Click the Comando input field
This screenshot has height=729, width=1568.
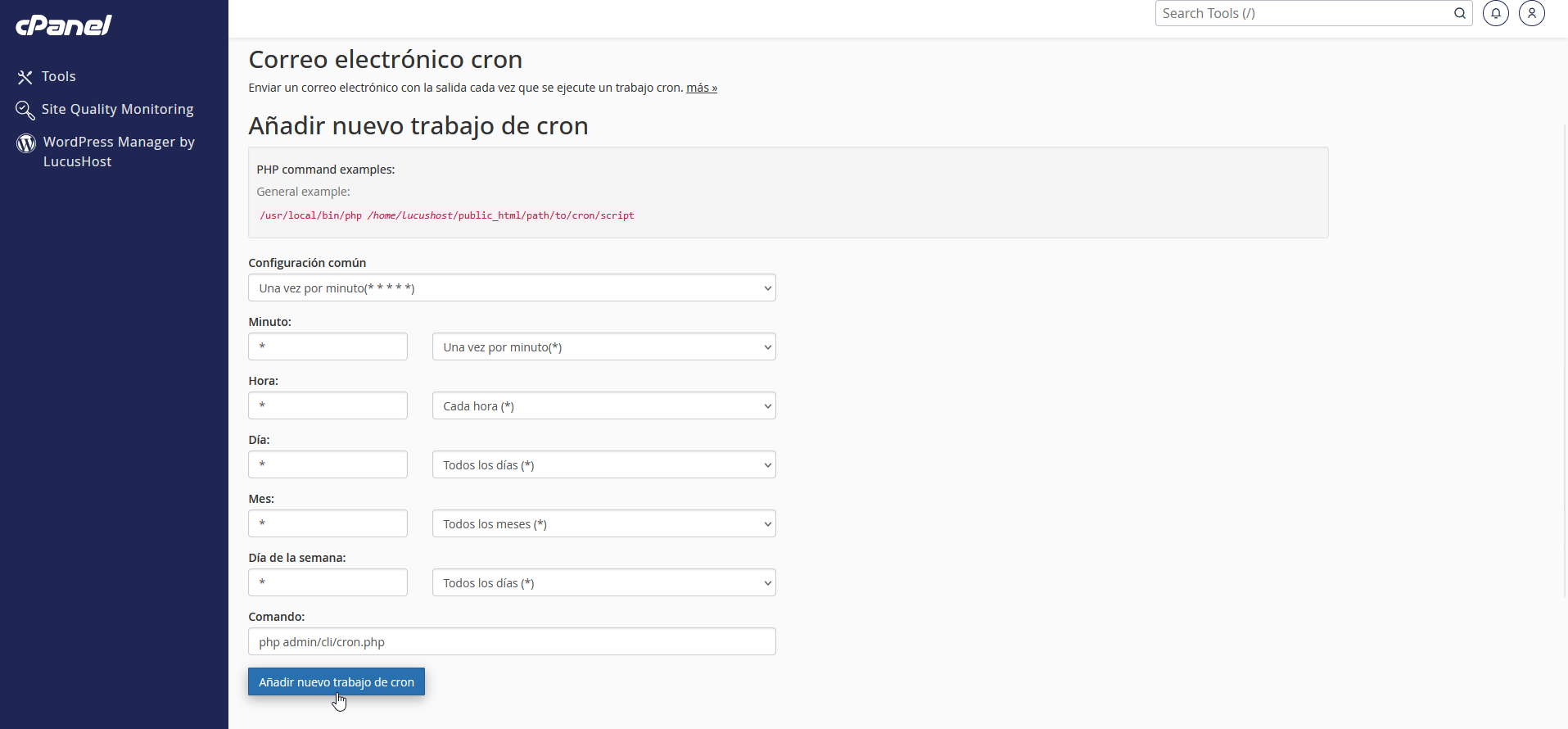[x=512, y=641]
